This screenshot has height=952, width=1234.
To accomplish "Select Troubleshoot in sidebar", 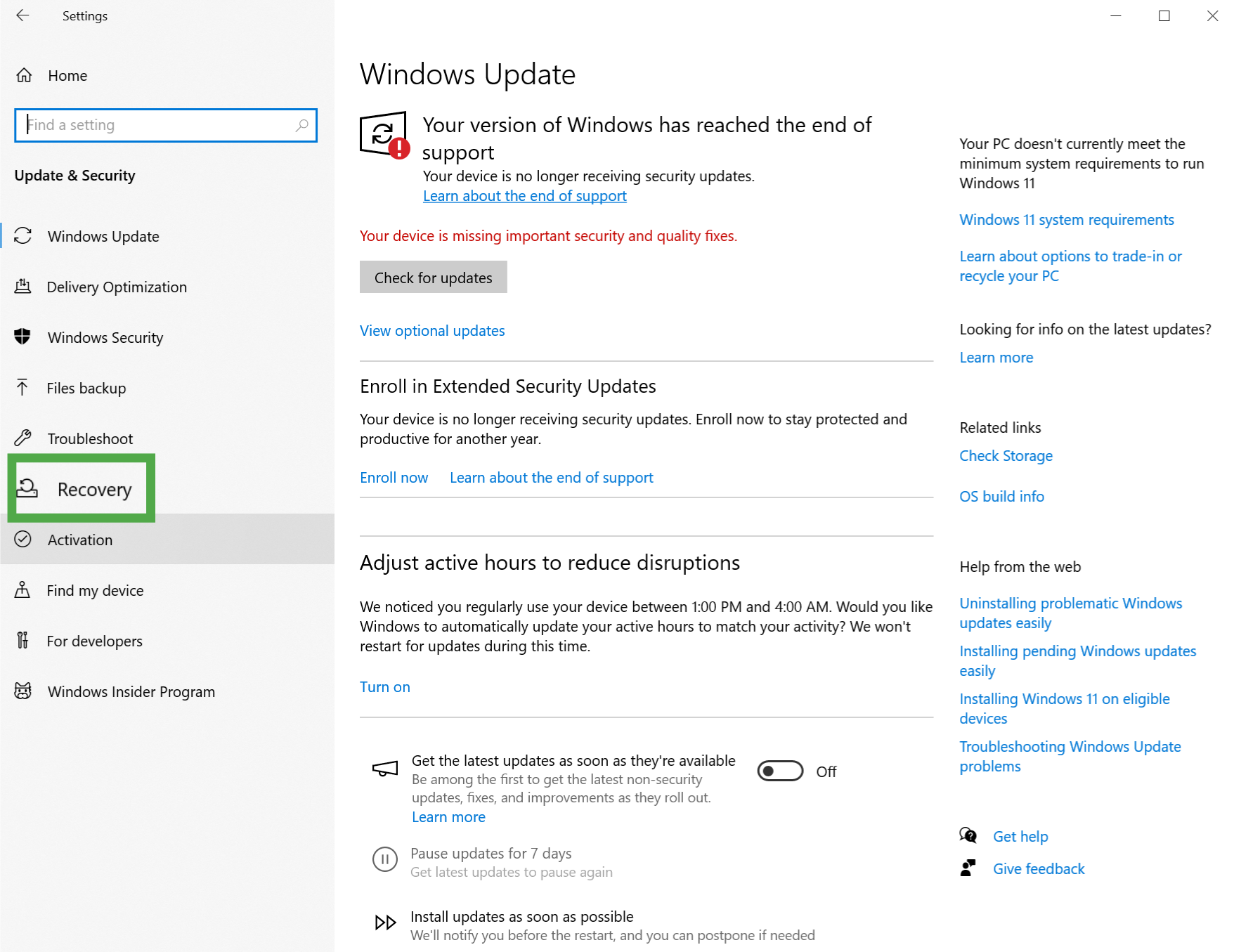I will click(x=167, y=438).
